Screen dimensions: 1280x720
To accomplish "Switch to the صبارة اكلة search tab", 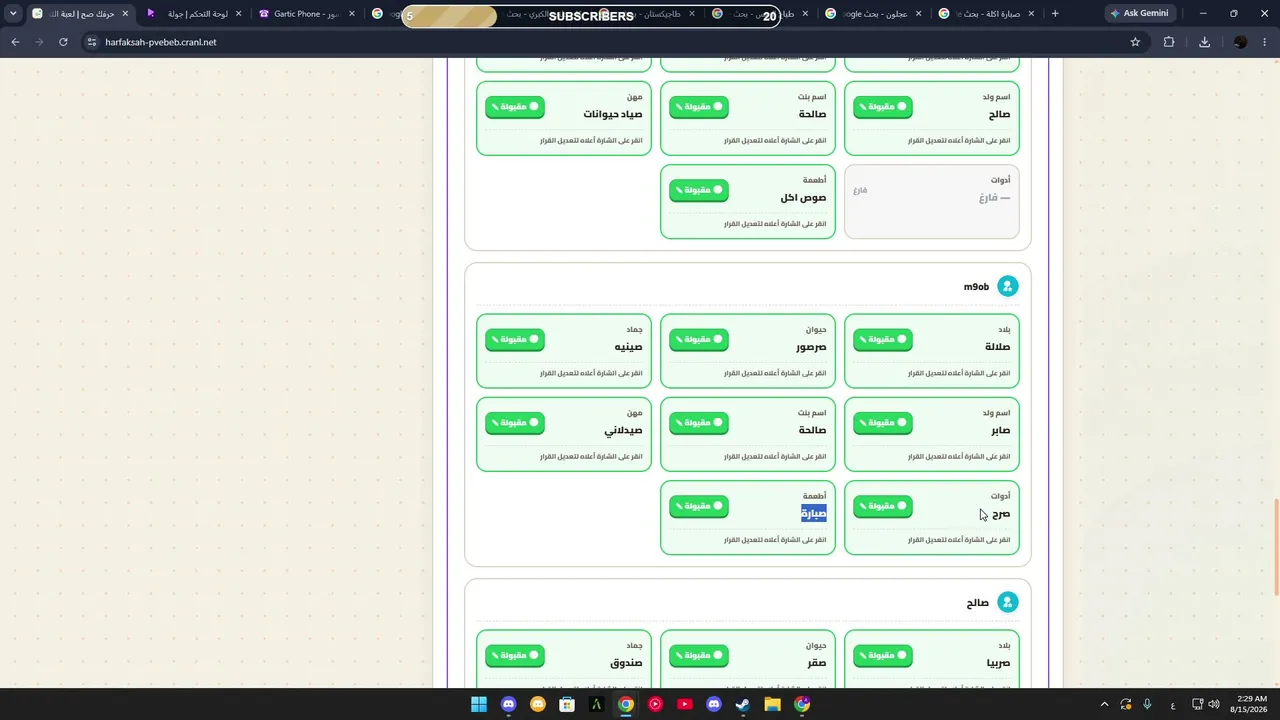I will 986,14.
